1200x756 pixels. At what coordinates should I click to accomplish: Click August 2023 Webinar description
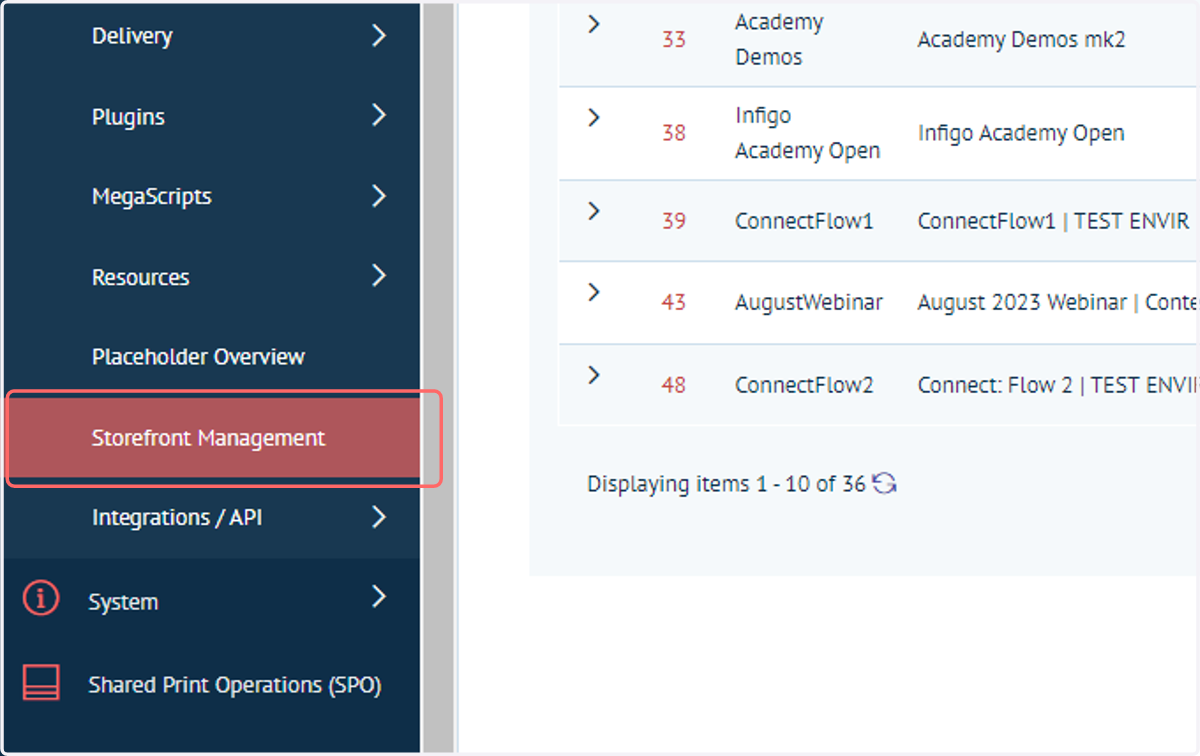1056,302
